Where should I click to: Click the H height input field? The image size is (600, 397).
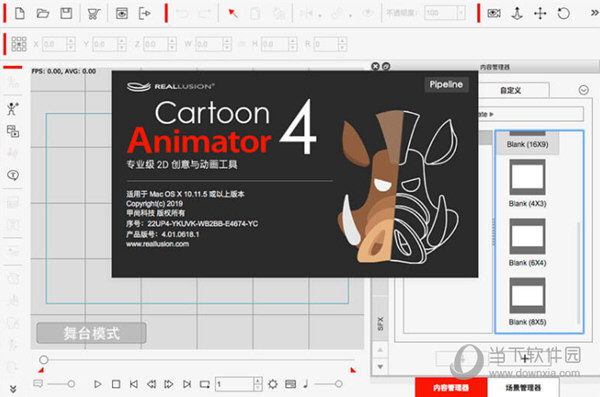coord(274,44)
